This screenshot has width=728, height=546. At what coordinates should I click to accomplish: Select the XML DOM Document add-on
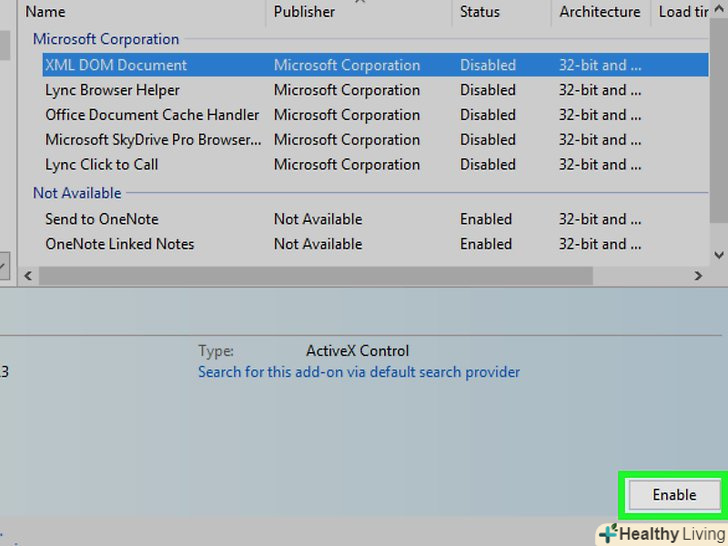116,65
